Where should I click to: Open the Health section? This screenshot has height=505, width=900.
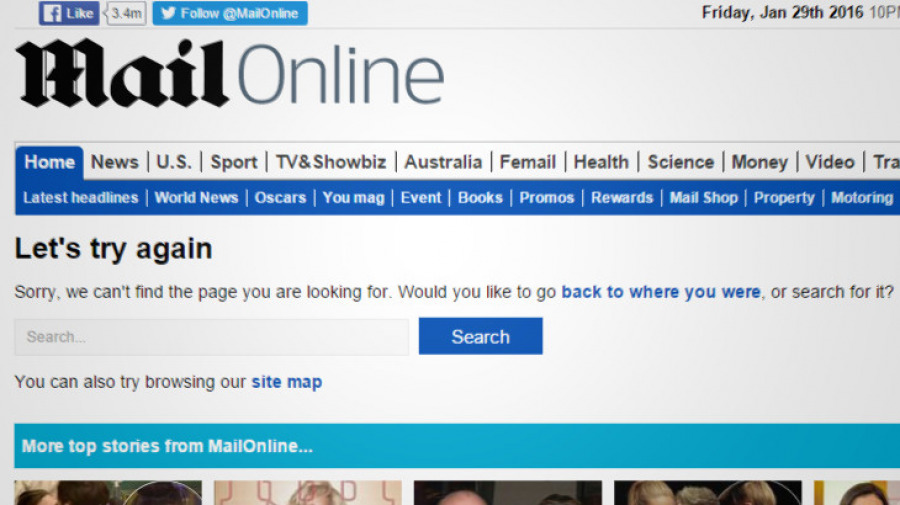click(x=602, y=162)
